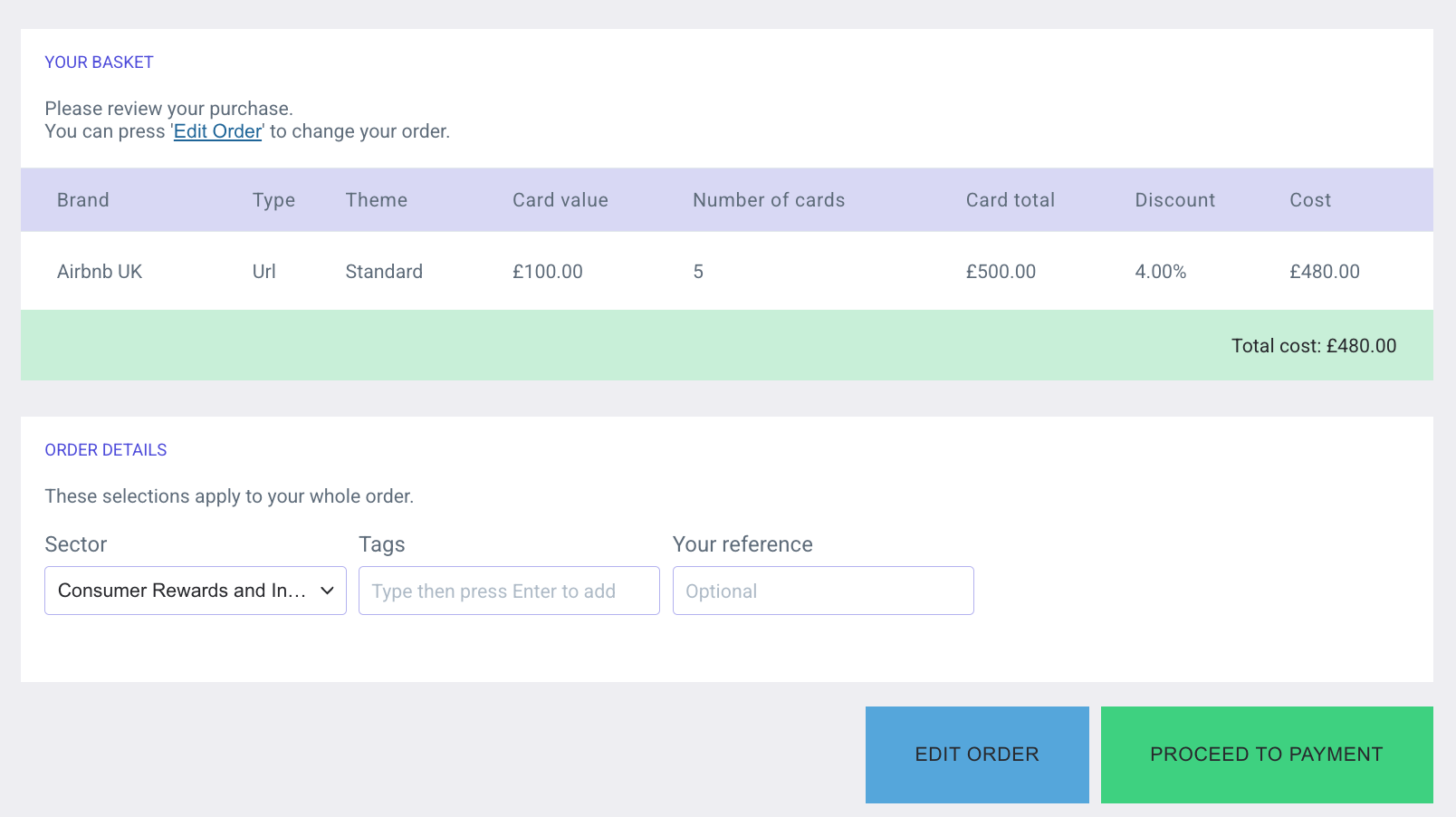Click the Number of cards header
This screenshot has height=817, width=1456.
point(768,200)
